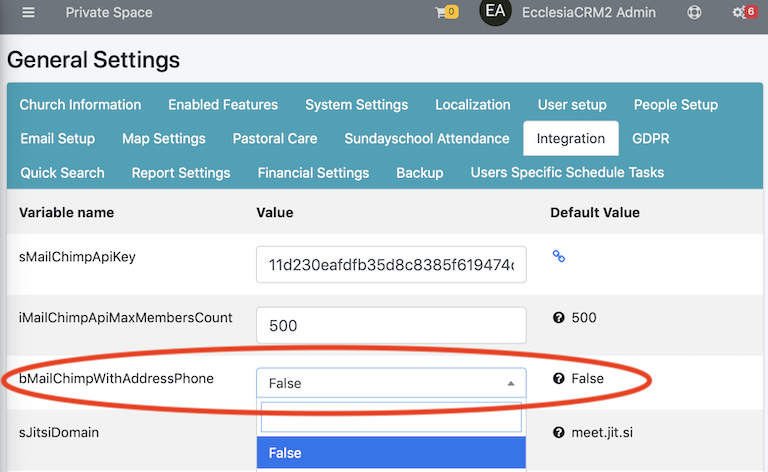Open the GDPR tab
768x472 pixels.
tap(650, 139)
